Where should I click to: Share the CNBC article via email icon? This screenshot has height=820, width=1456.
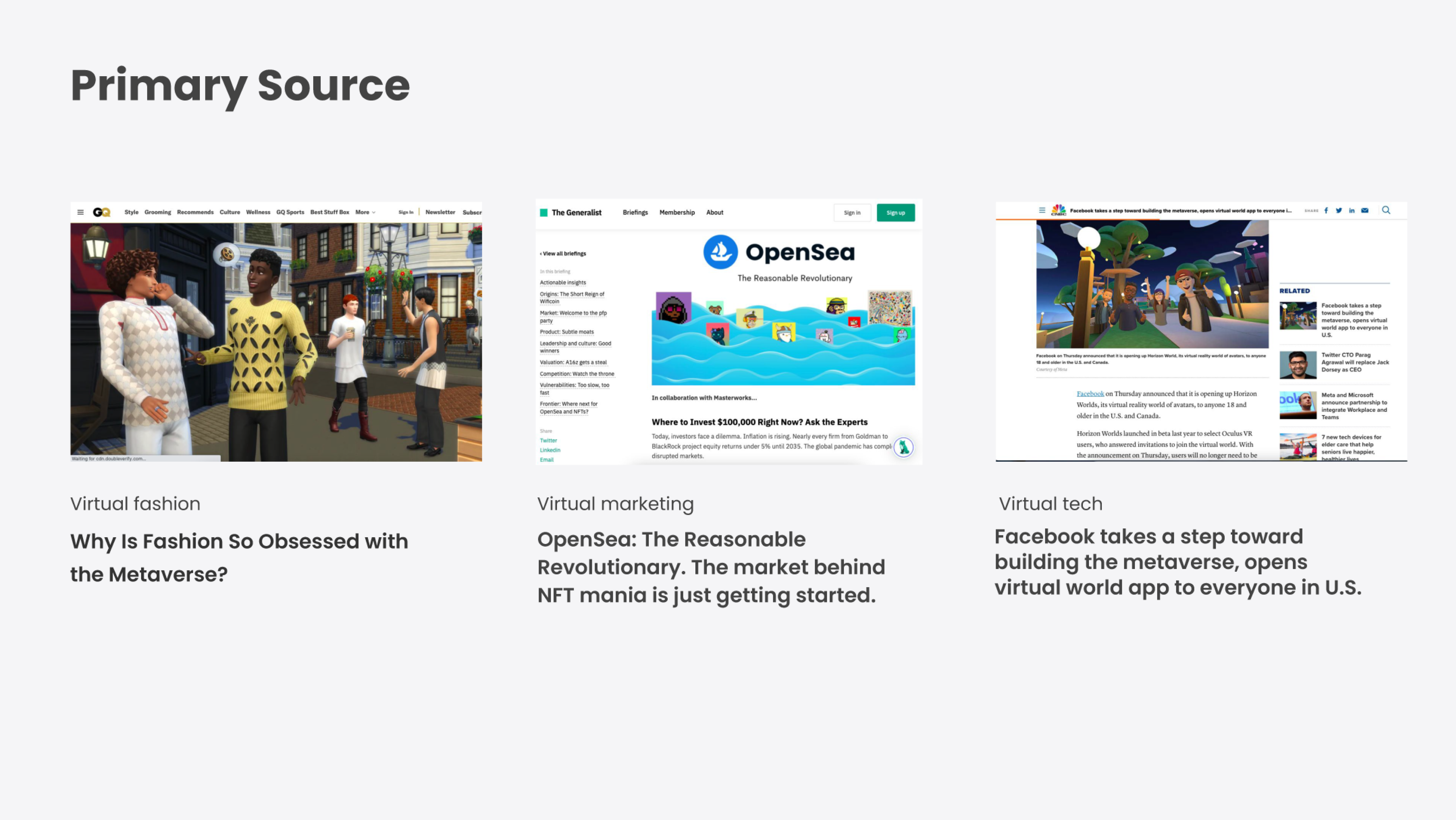(1365, 210)
